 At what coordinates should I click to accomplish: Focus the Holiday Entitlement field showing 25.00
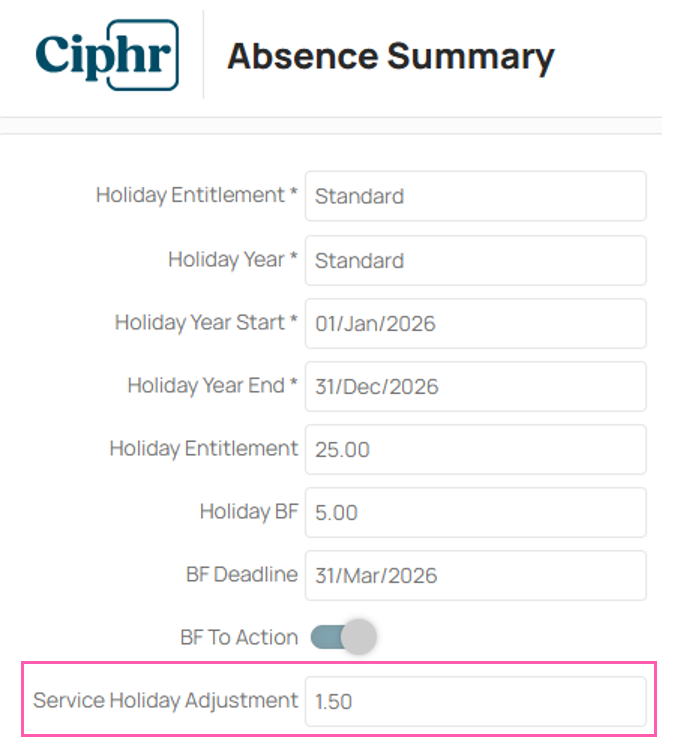[x=476, y=449]
